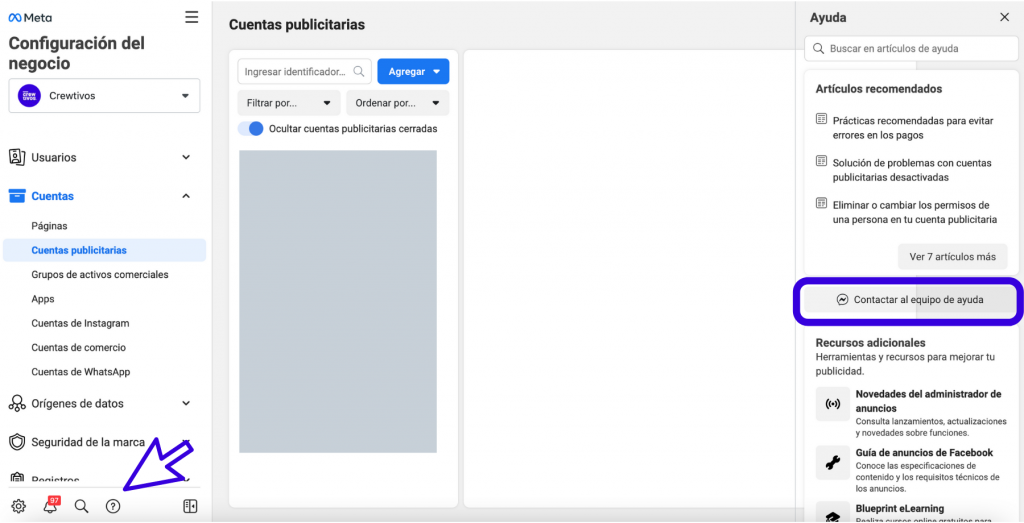The height and width of the screenshot is (523, 1024).
Task: Toggle Ocultar cuentas publicitarias cerradas switch
Action: [x=251, y=129]
